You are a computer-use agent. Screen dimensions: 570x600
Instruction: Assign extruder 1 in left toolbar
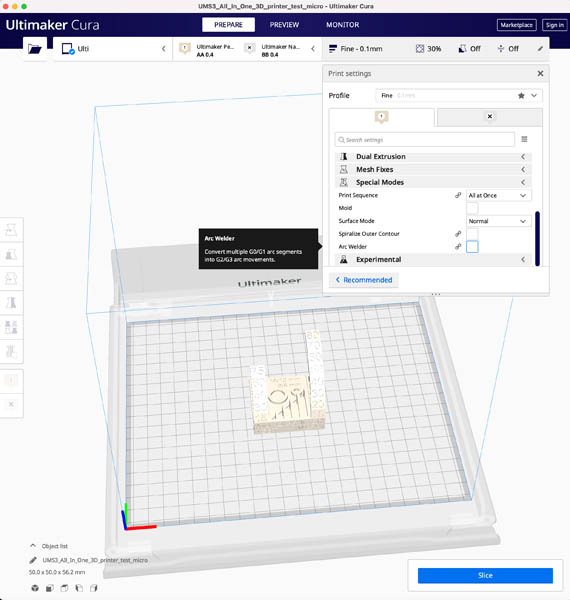(11, 380)
